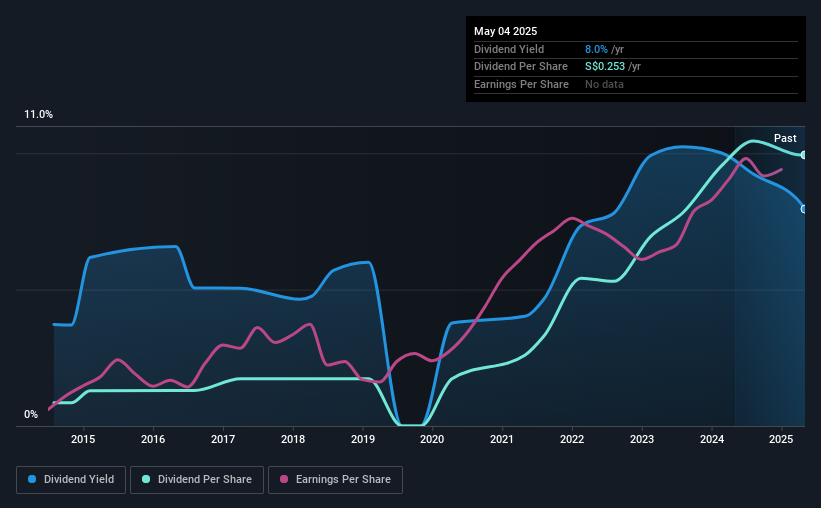Toggle the Dividend Per Share legend button
Viewport: 821px width, 508px height.
tap(197, 480)
